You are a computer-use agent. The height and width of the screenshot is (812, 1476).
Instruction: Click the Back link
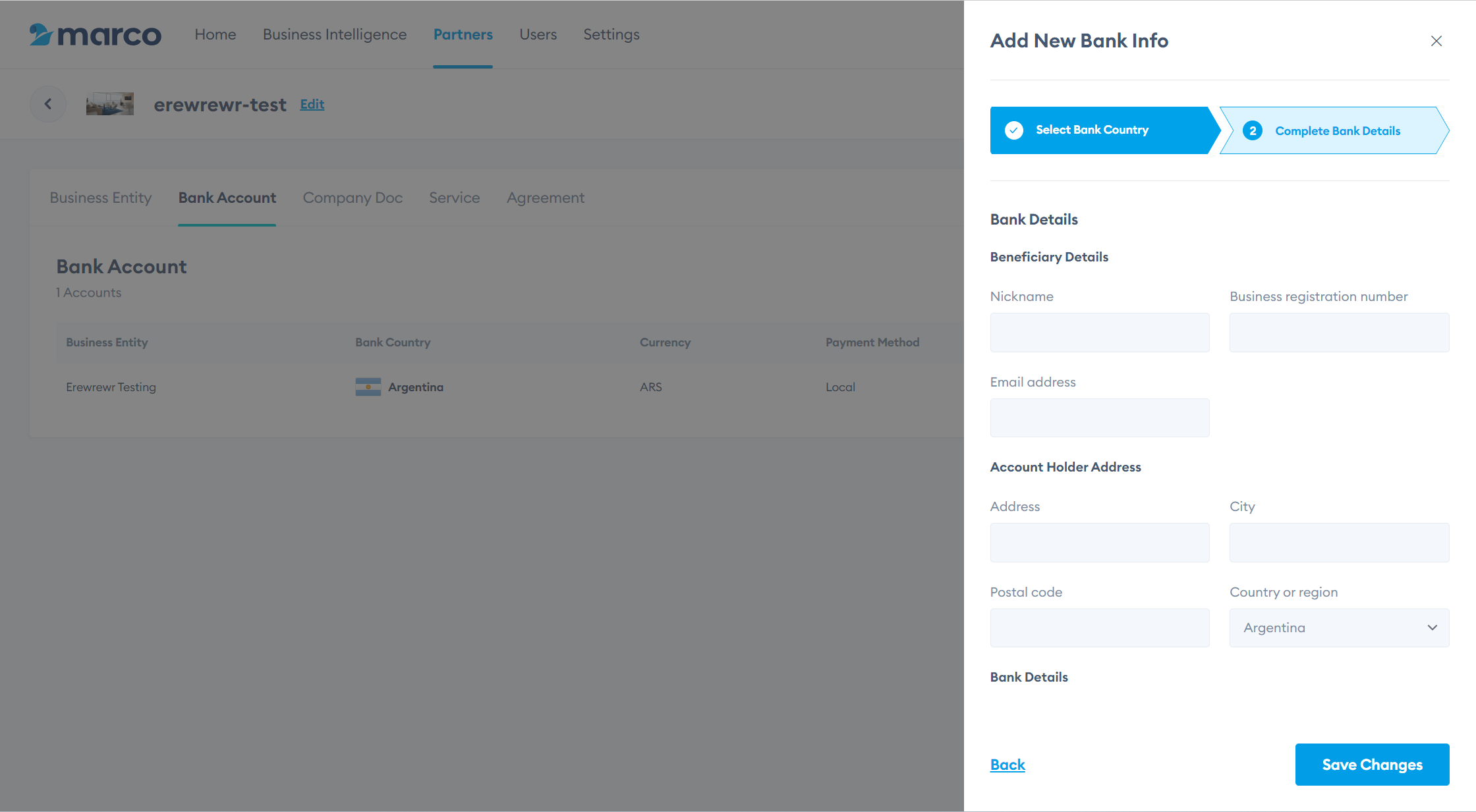coord(1008,765)
